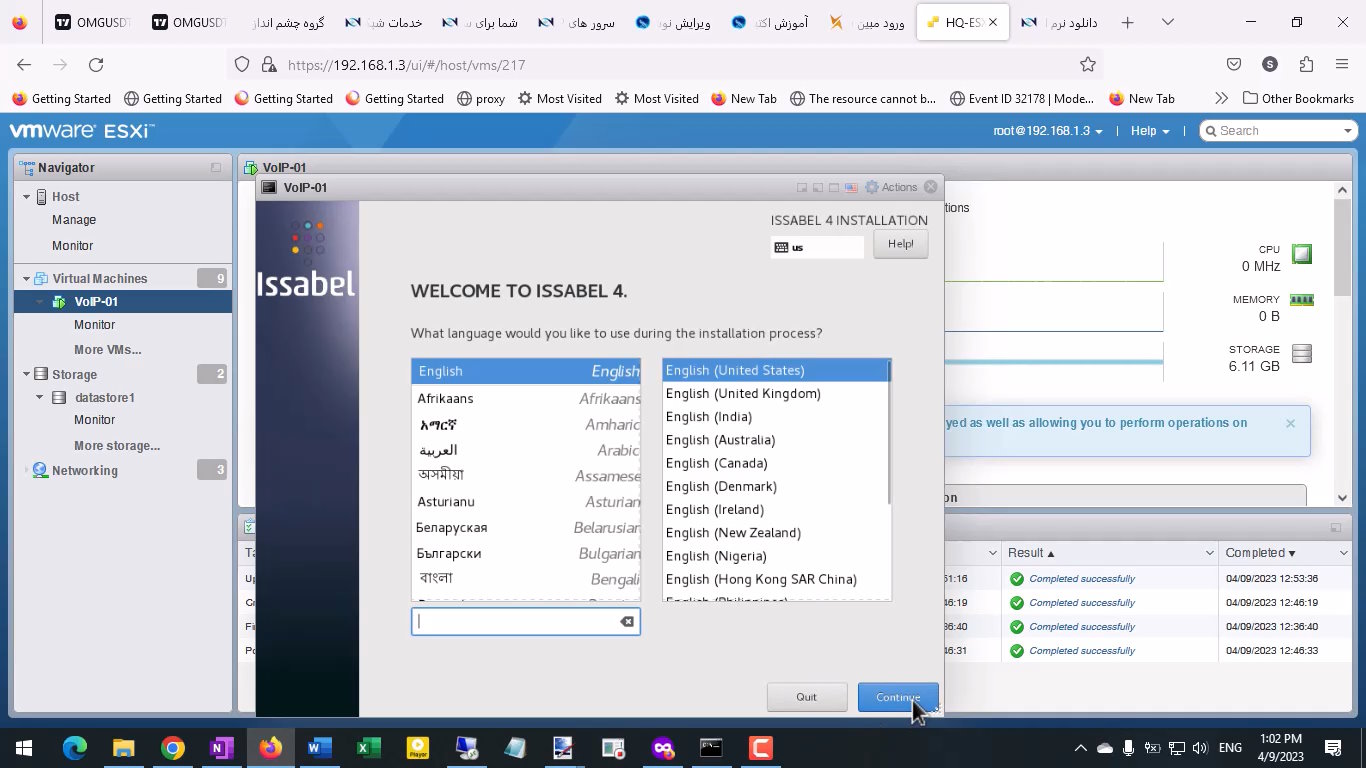Click the Quit button in installer
The height and width of the screenshot is (768, 1366).
click(x=807, y=697)
